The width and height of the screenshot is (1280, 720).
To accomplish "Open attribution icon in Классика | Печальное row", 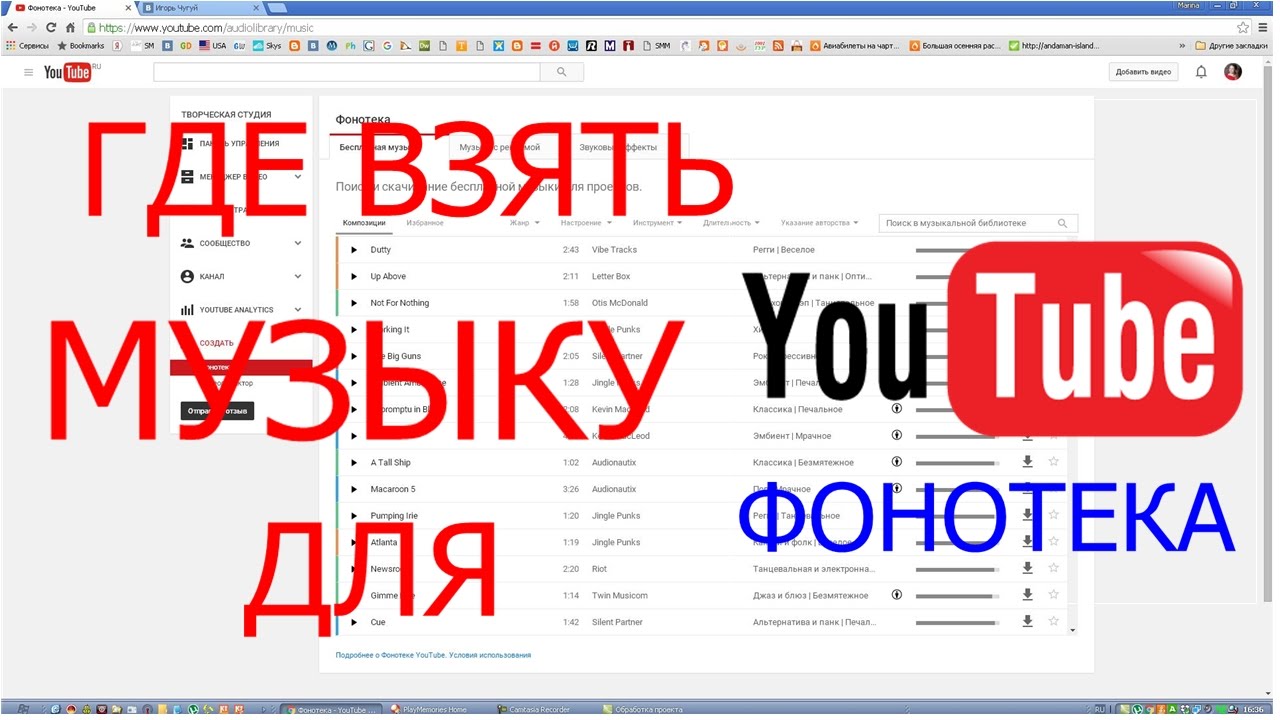I will point(897,409).
